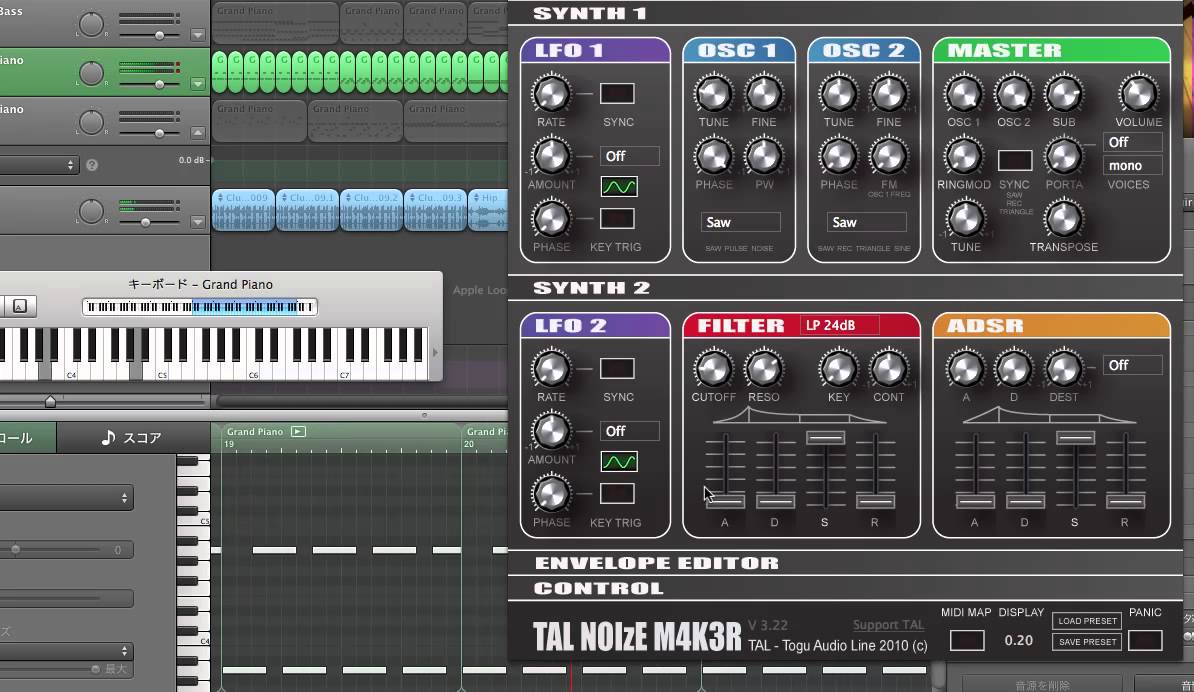Open the LFO 2 destination Off dropdown
The height and width of the screenshot is (692, 1194).
(x=629, y=431)
